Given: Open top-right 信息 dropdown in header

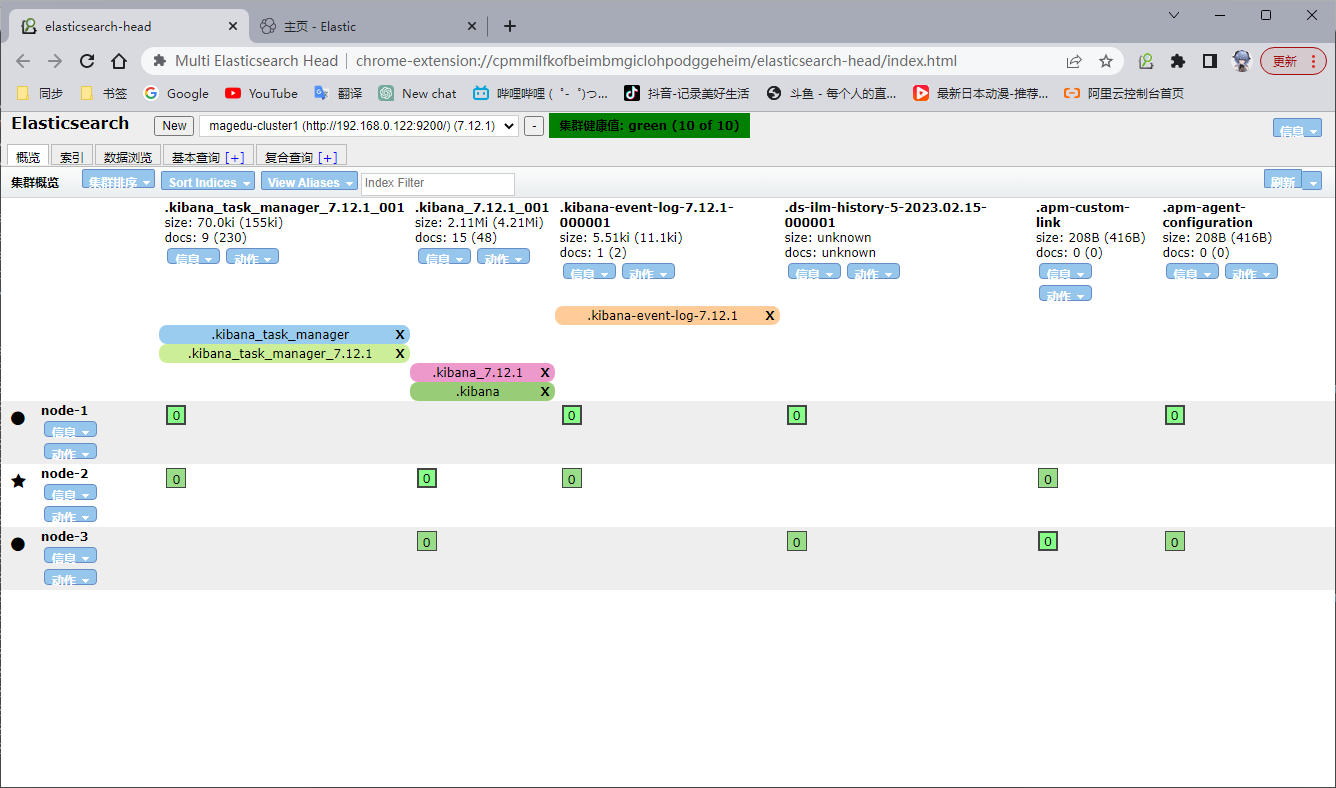Looking at the screenshot, I should click(1297, 128).
